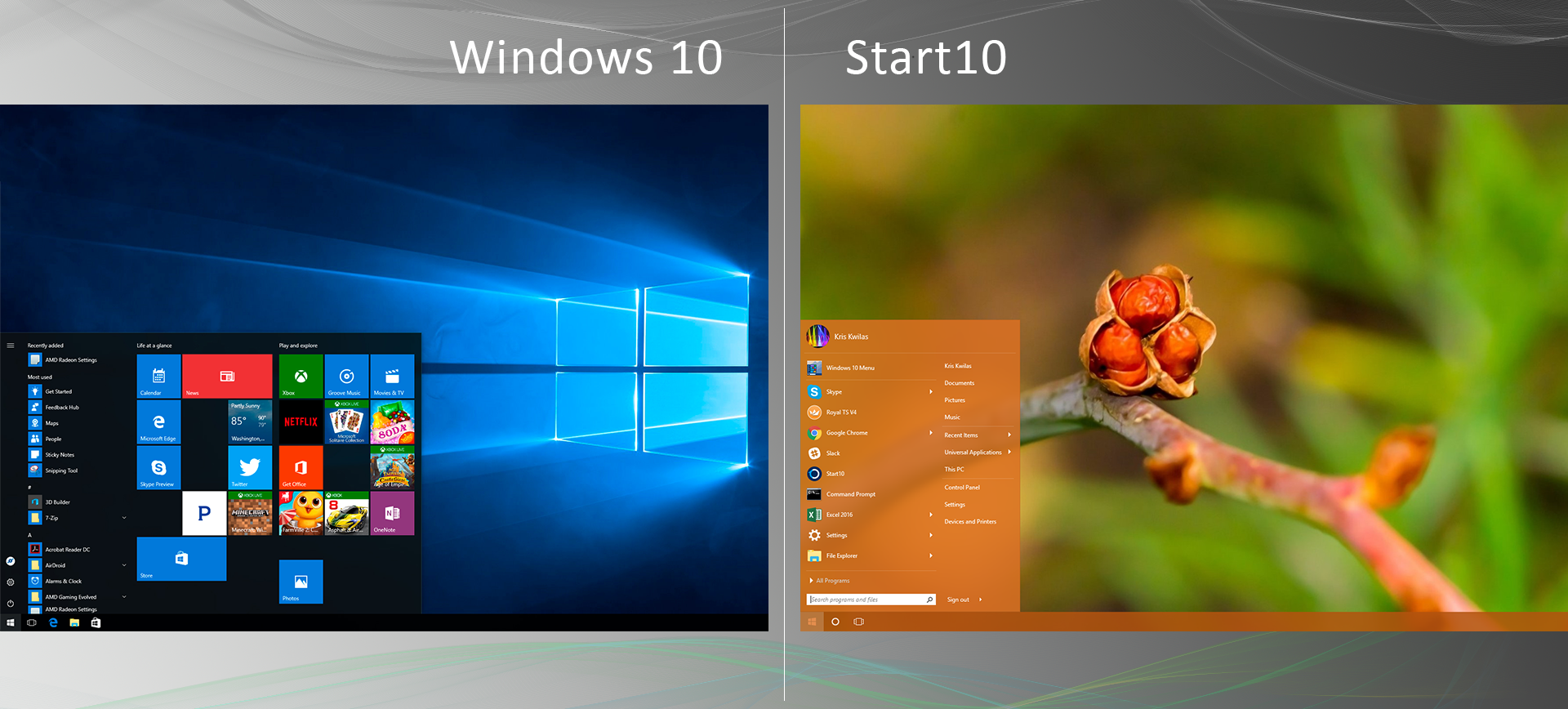Expand the Excel 2016 submenu arrow
Viewport: 1568px width, 709px height.
931,515
